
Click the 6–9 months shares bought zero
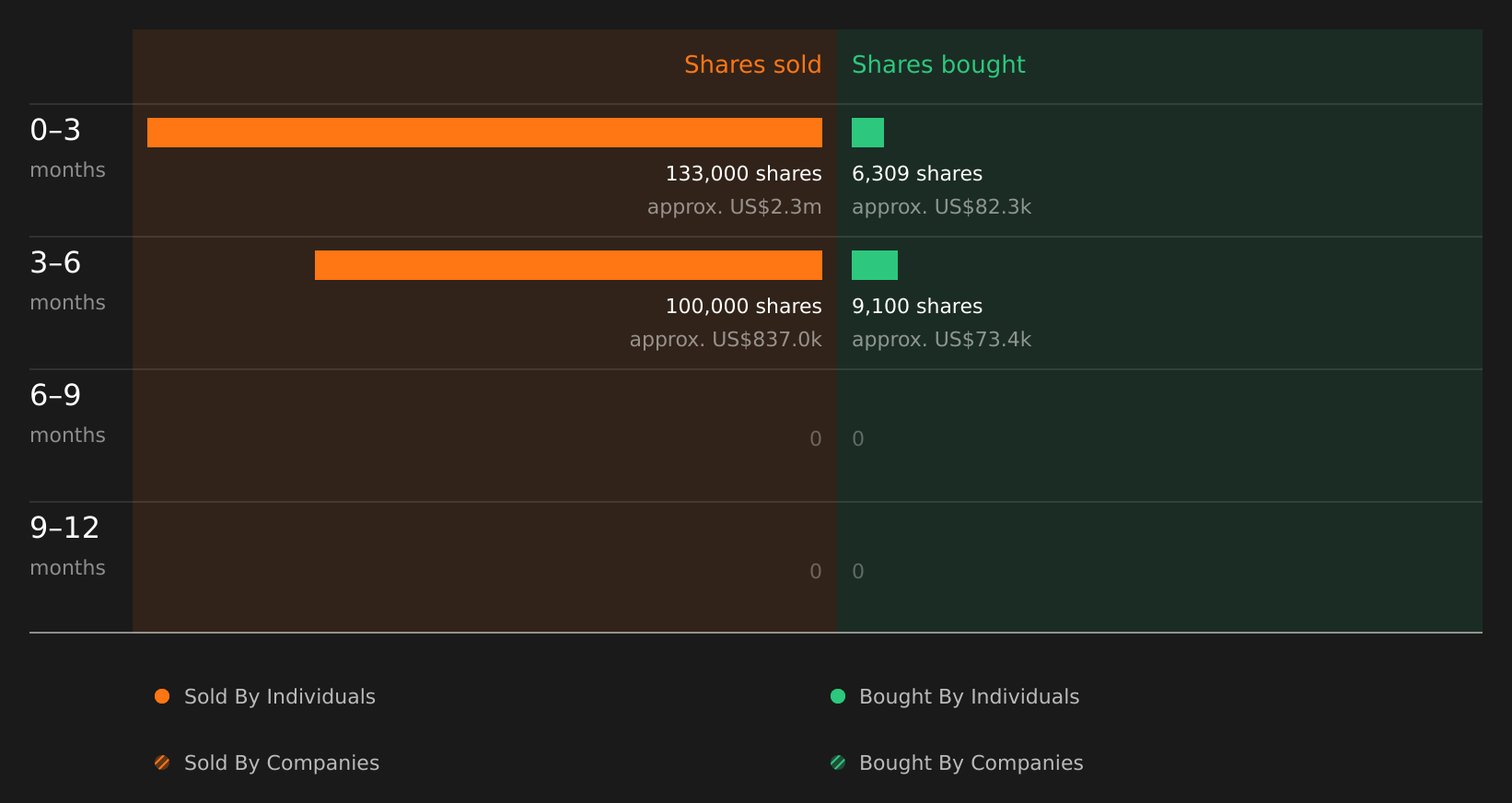point(858,439)
